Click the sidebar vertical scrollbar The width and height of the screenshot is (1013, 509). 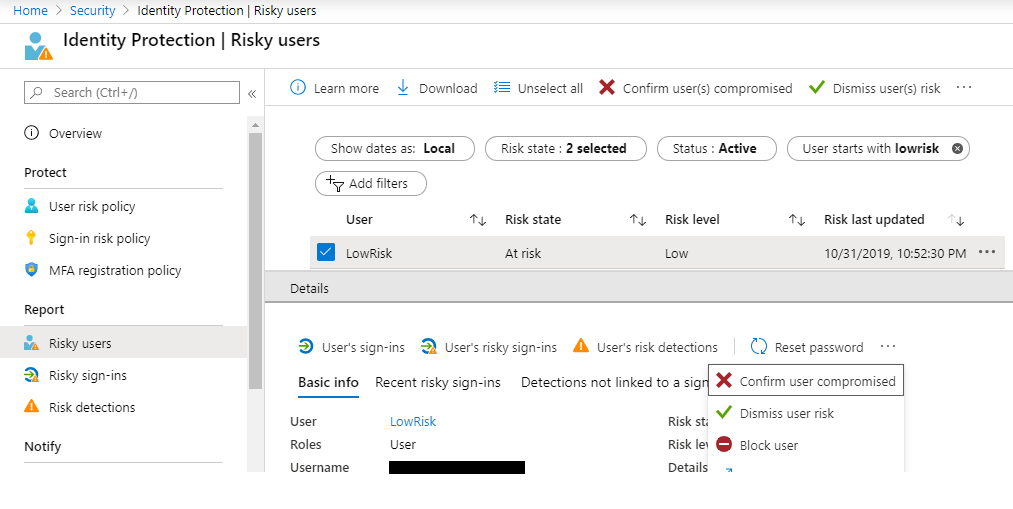point(255,260)
